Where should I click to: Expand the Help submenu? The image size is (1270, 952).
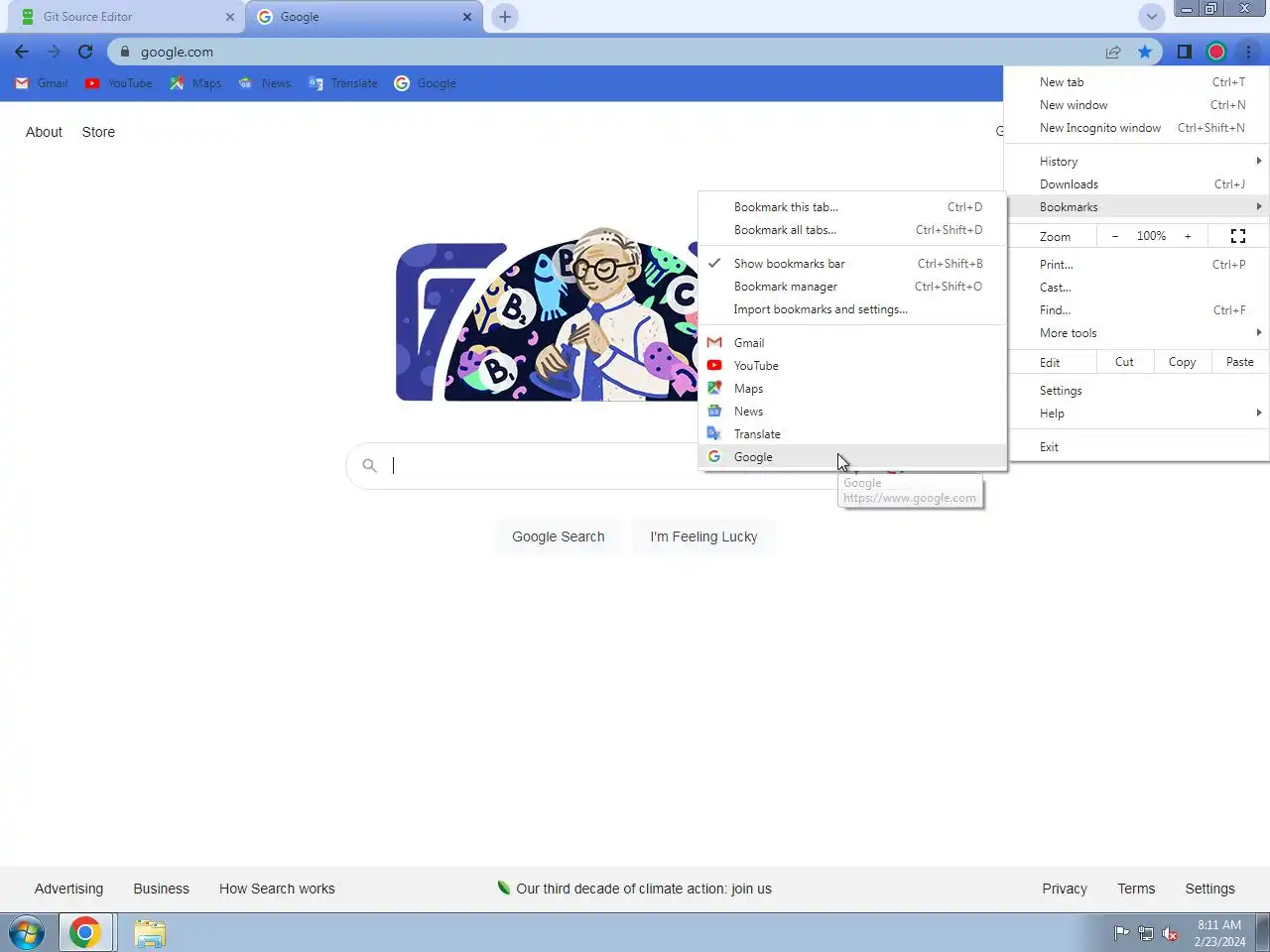pyautogui.click(x=1137, y=414)
